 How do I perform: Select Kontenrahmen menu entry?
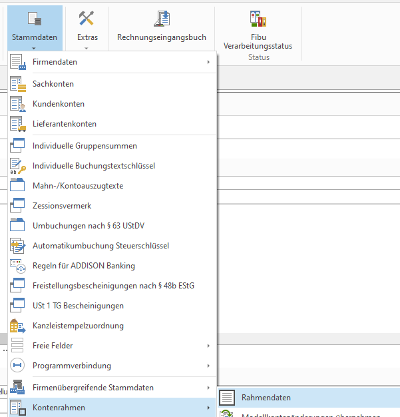(112, 407)
